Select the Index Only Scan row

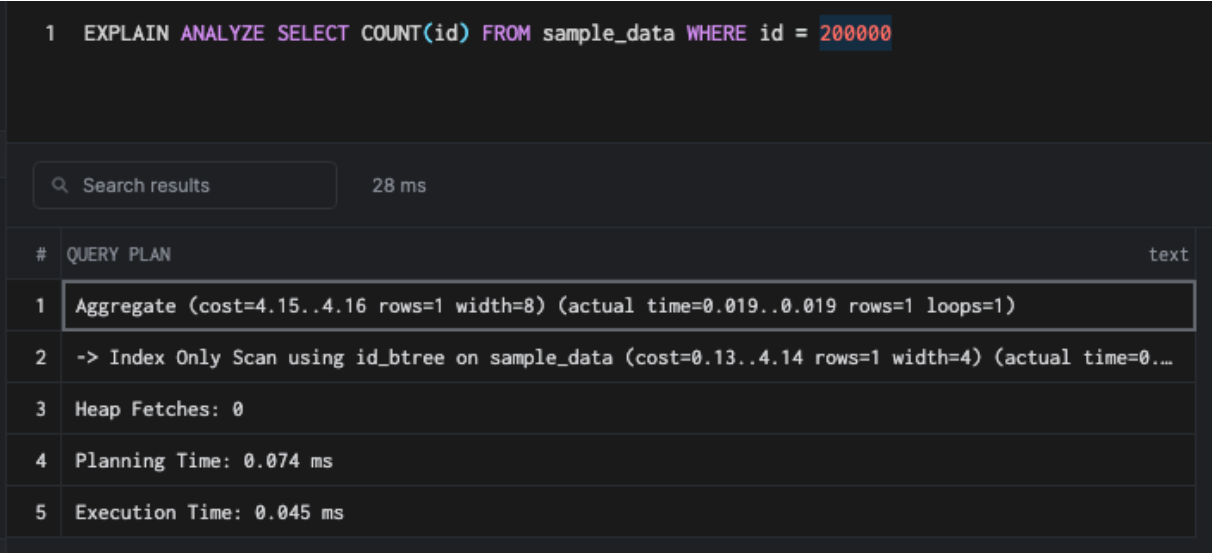click(x=629, y=357)
